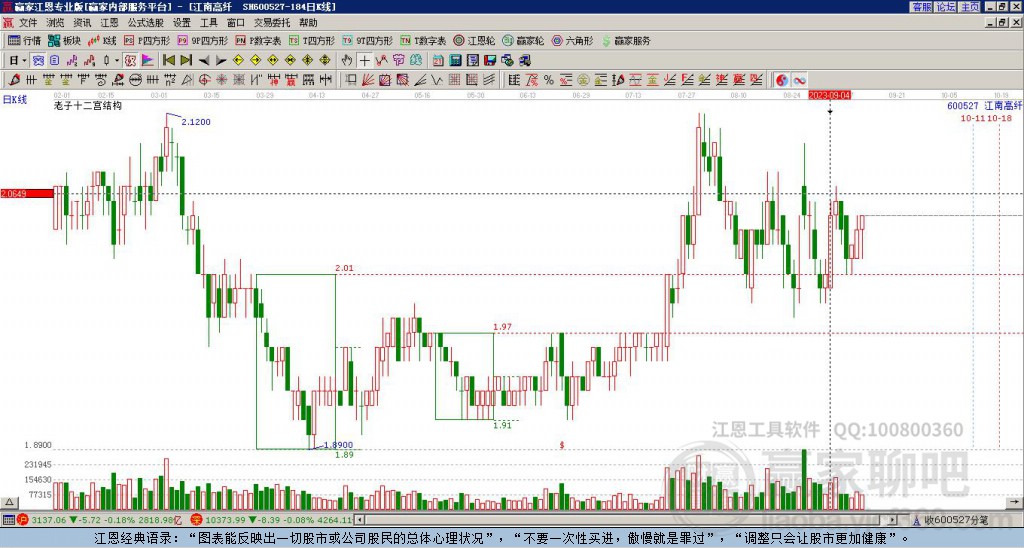Viewport: 1024px width, 548px height.
Task: Open the 赢家轮 wheel tool
Action: (523, 40)
